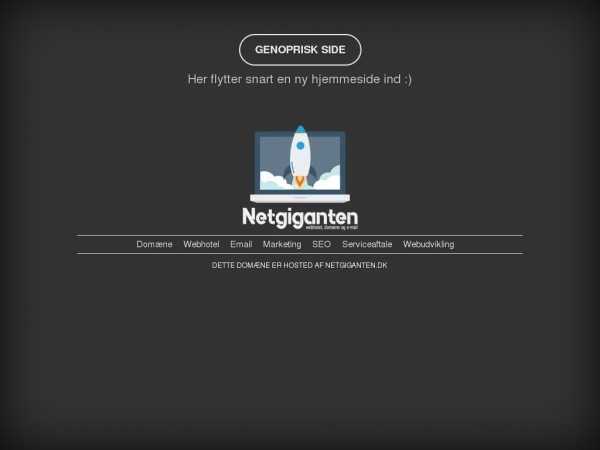
Task: Visit the SEO link
Action: (321, 244)
